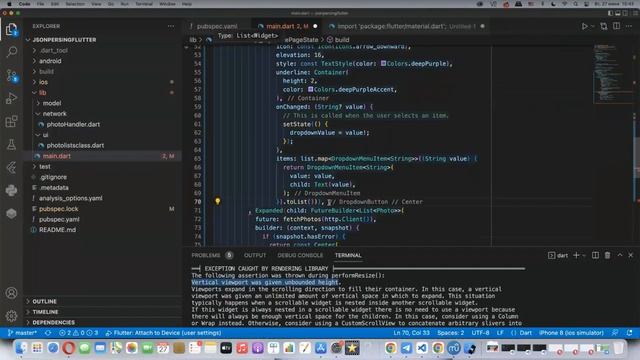Open the Terminal menu in menu bar
The width and height of the screenshot is (640, 360).
pos(144,4)
